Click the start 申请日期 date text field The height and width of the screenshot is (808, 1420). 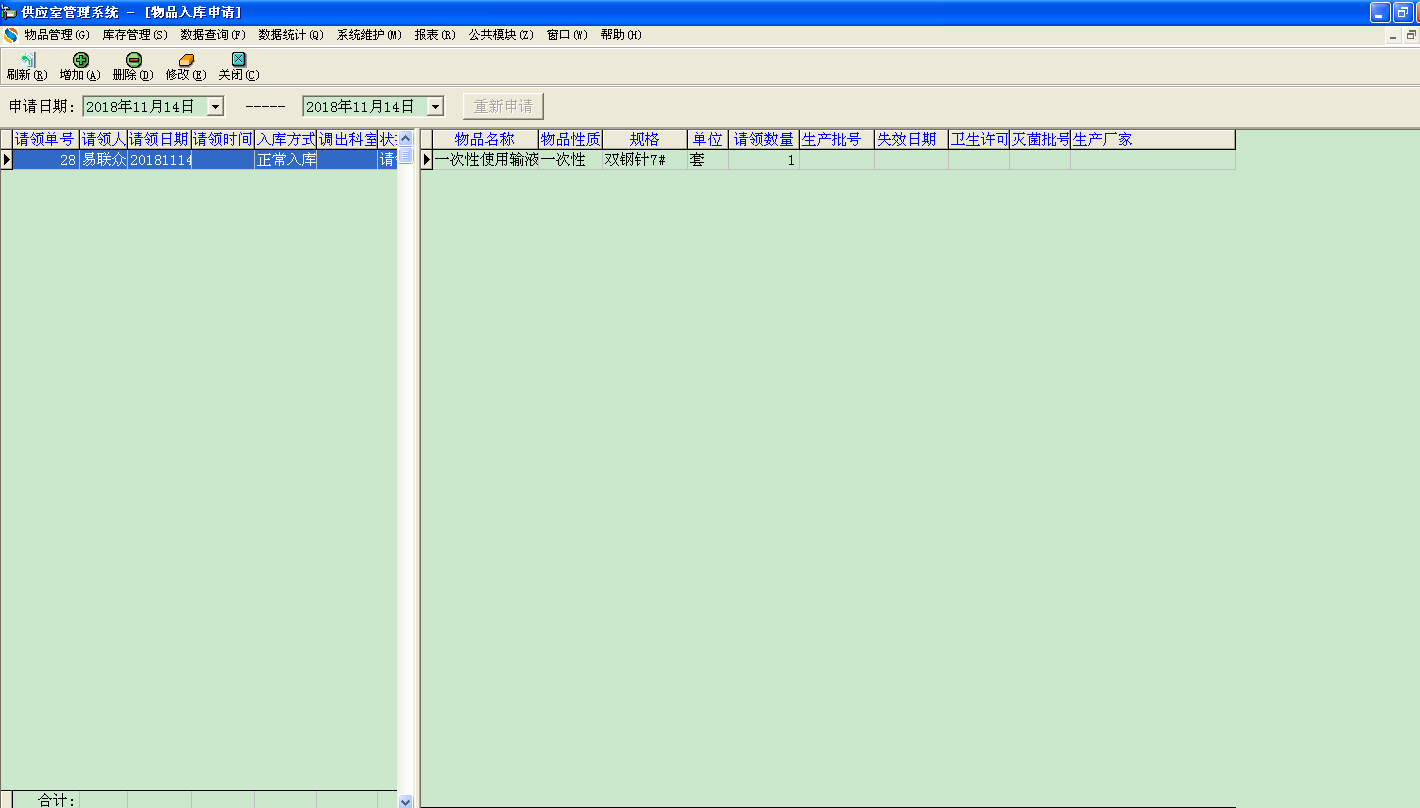coord(145,106)
